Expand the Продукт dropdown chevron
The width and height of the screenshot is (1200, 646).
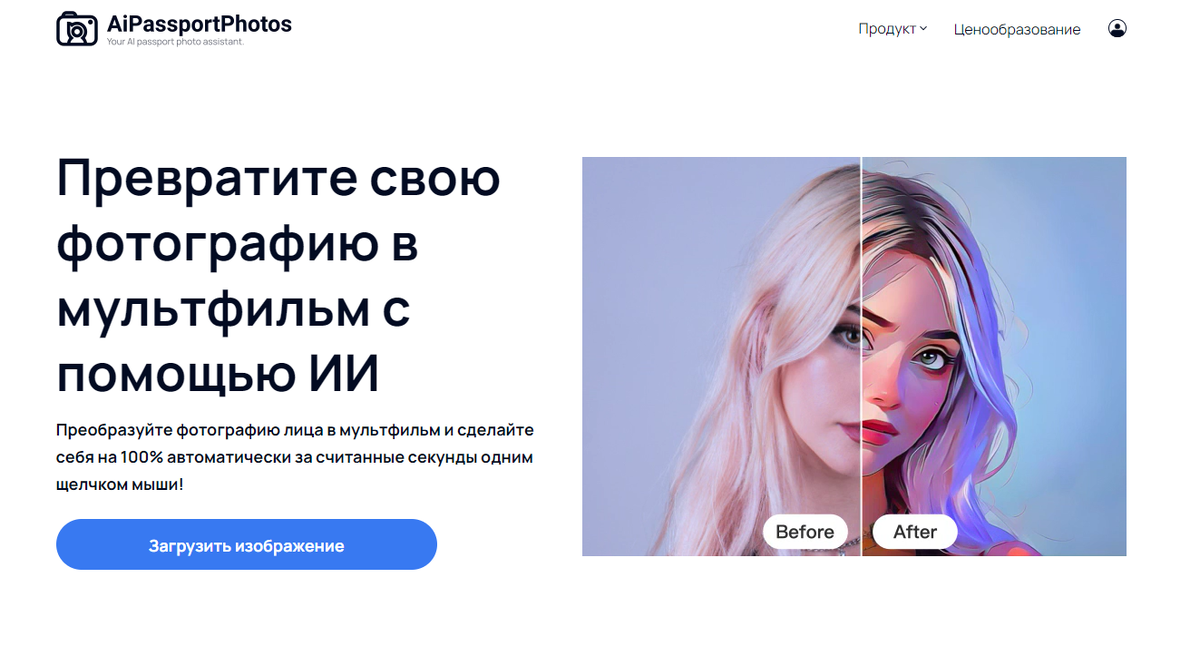pos(923,29)
